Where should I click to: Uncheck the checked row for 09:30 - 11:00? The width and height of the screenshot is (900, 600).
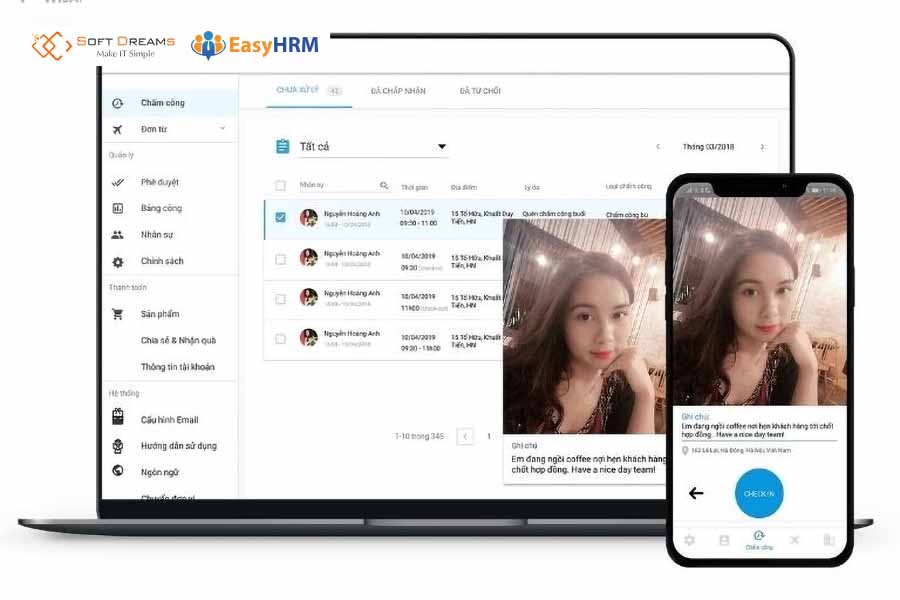click(x=280, y=217)
